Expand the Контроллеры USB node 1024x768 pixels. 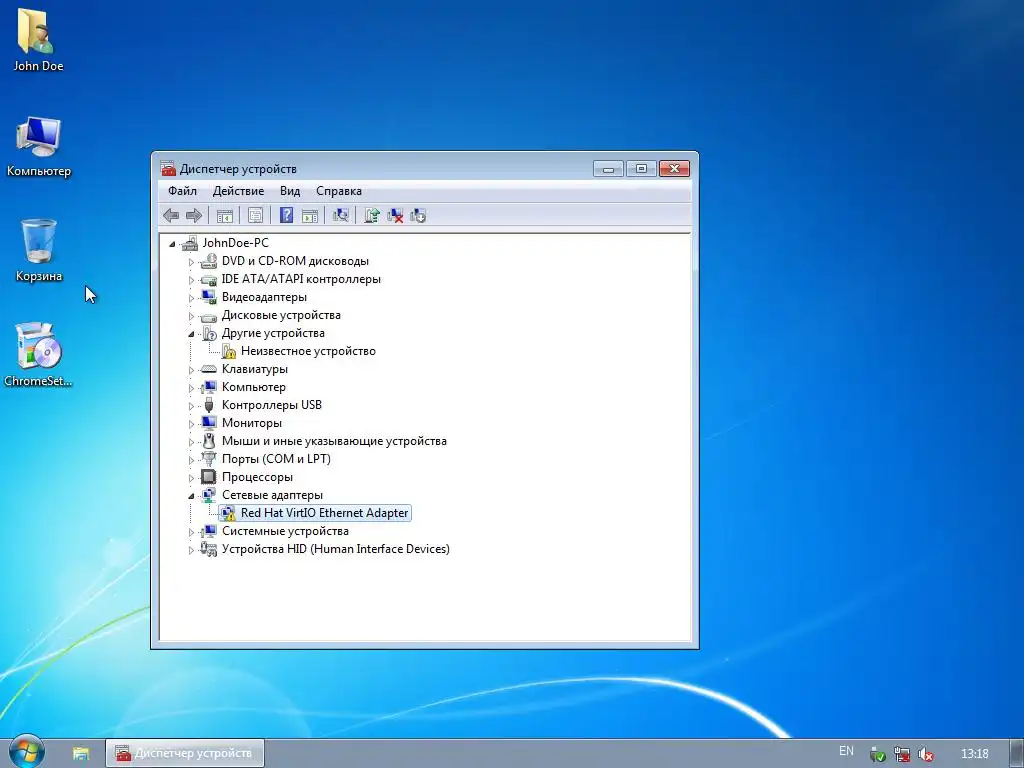click(x=191, y=406)
